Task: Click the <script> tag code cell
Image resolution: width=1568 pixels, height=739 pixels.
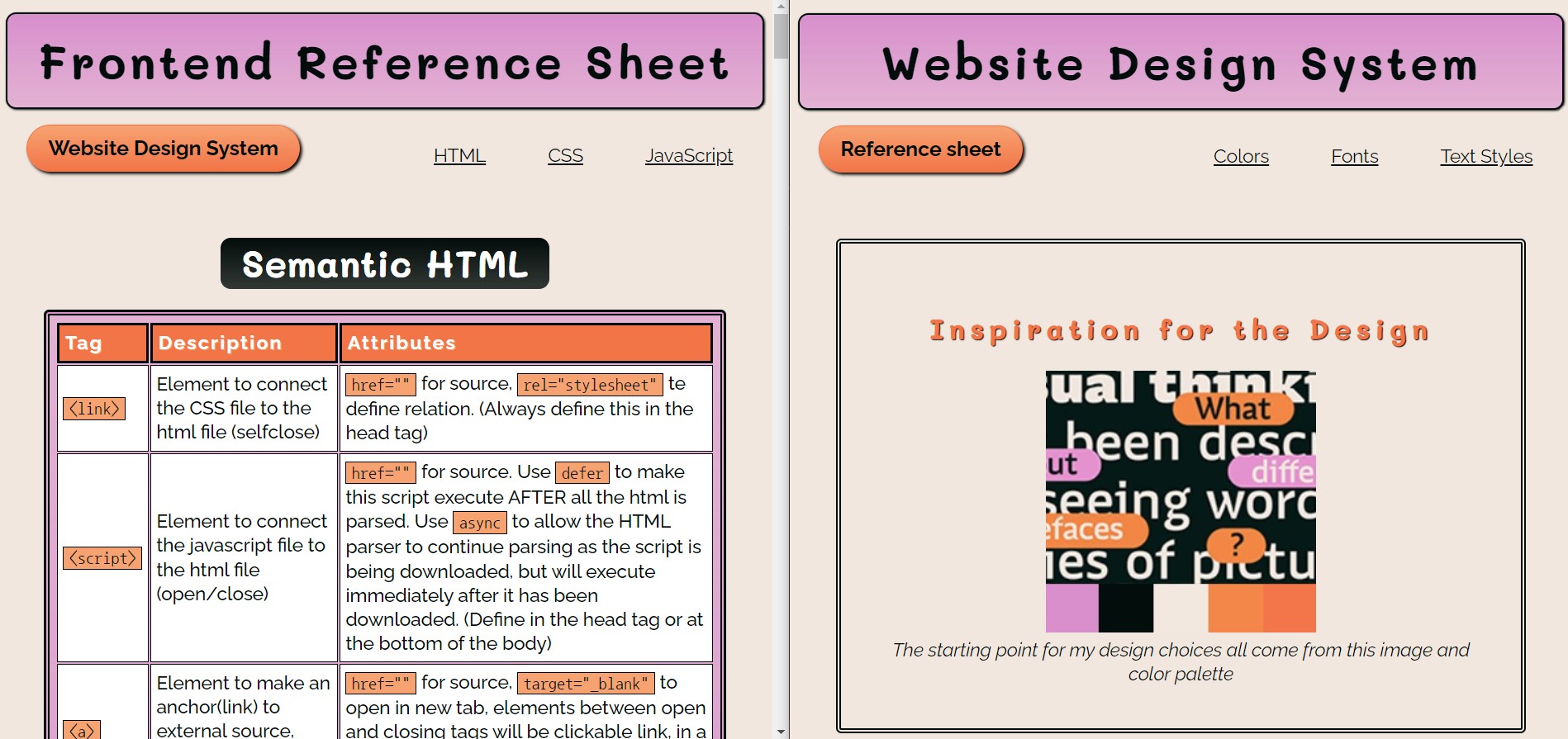Action: click(102, 558)
